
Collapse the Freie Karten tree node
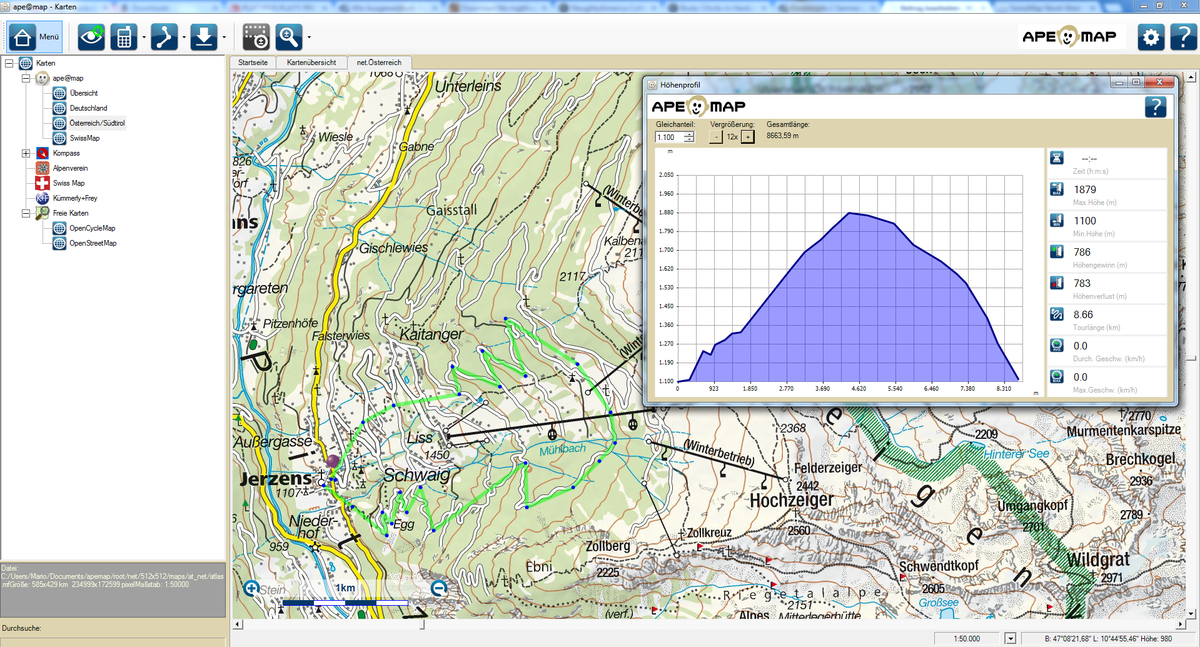pos(26,213)
